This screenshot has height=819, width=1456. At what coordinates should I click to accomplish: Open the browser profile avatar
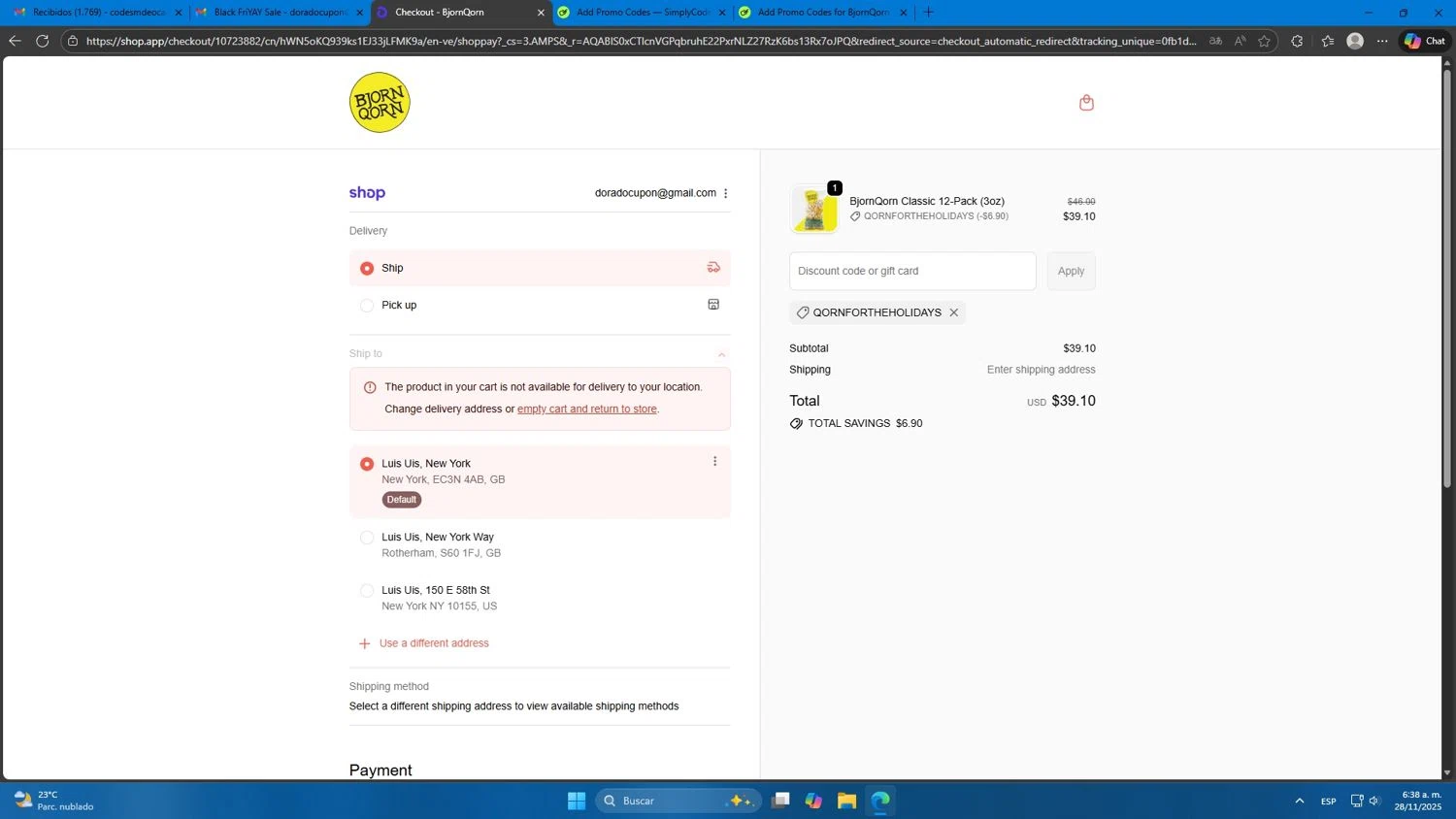pos(1355,41)
